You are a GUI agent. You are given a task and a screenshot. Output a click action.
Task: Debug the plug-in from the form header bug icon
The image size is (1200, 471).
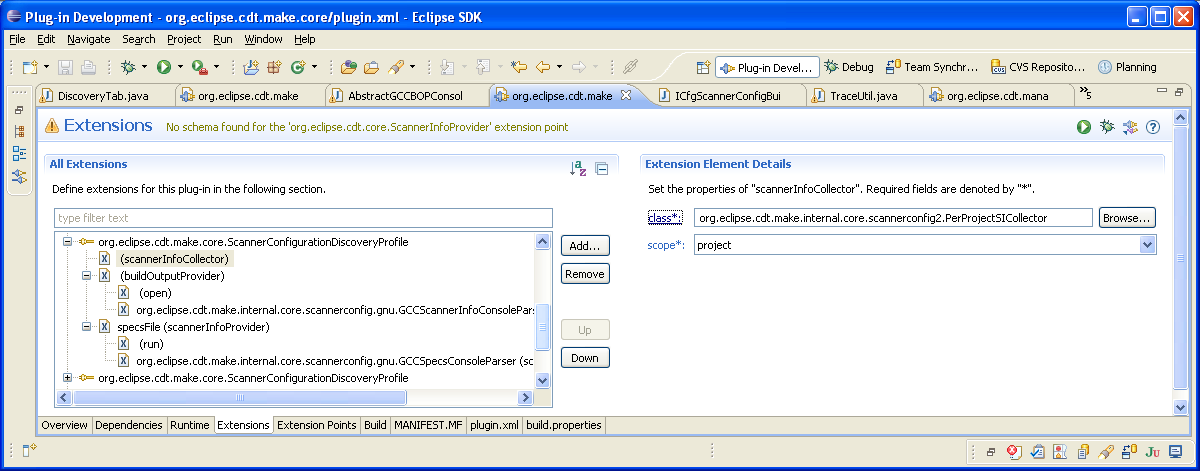(1106, 127)
